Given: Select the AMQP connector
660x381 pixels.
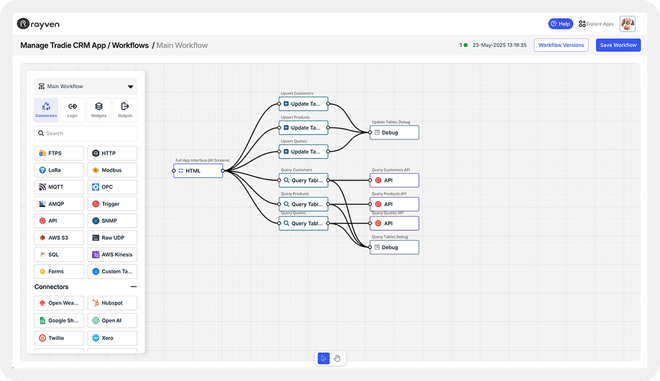Looking at the screenshot, I should tap(59, 204).
